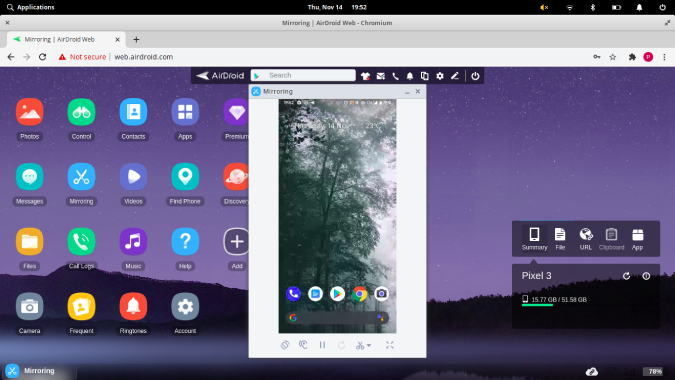
Task: Open the Files folder icon
Action: [29, 241]
